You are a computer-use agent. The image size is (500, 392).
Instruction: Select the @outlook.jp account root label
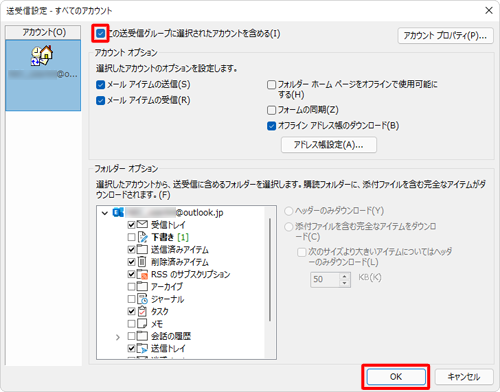[175, 213]
